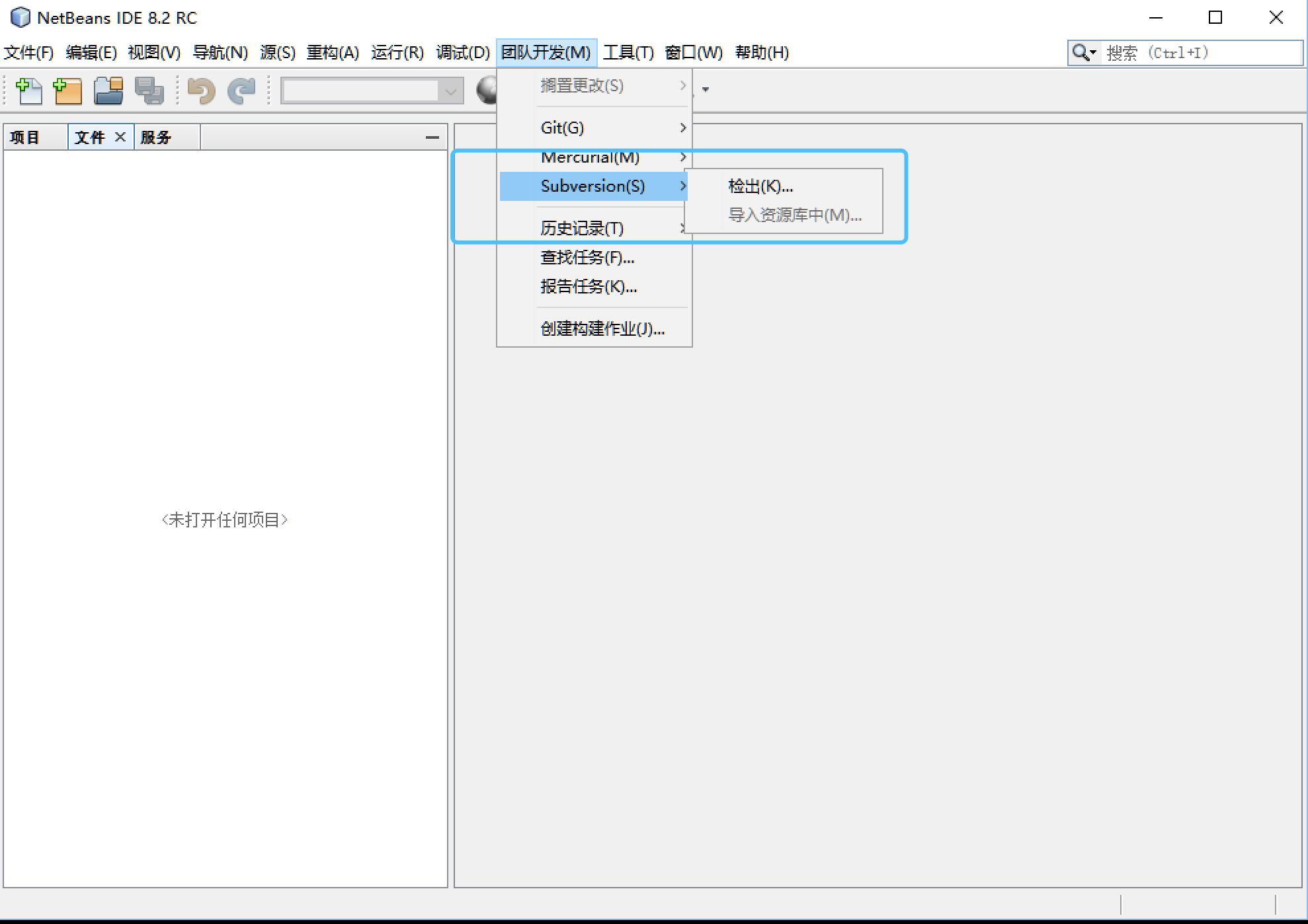Image resolution: width=1308 pixels, height=924 pixels.
Task: Select 报告任务(K)... menu entry
Action: pos(594,286)
